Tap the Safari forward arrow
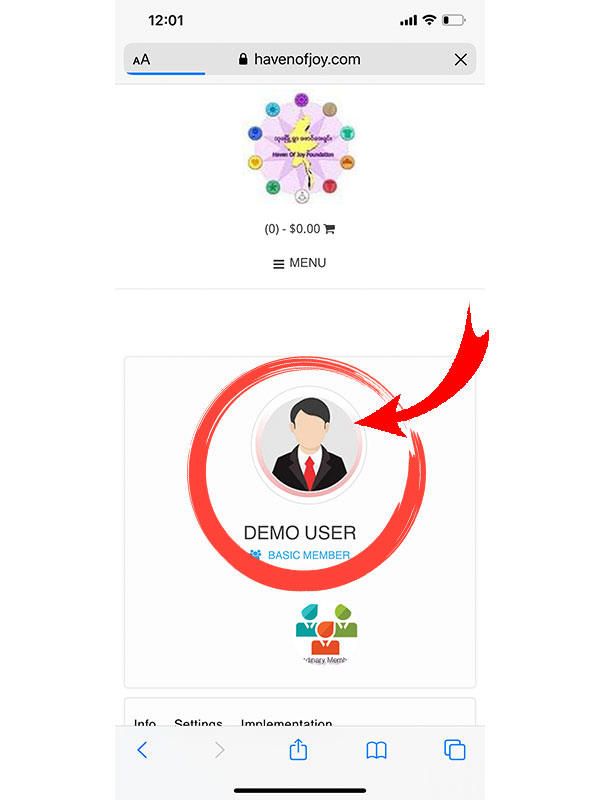600x800 pixels. point(219,749)
